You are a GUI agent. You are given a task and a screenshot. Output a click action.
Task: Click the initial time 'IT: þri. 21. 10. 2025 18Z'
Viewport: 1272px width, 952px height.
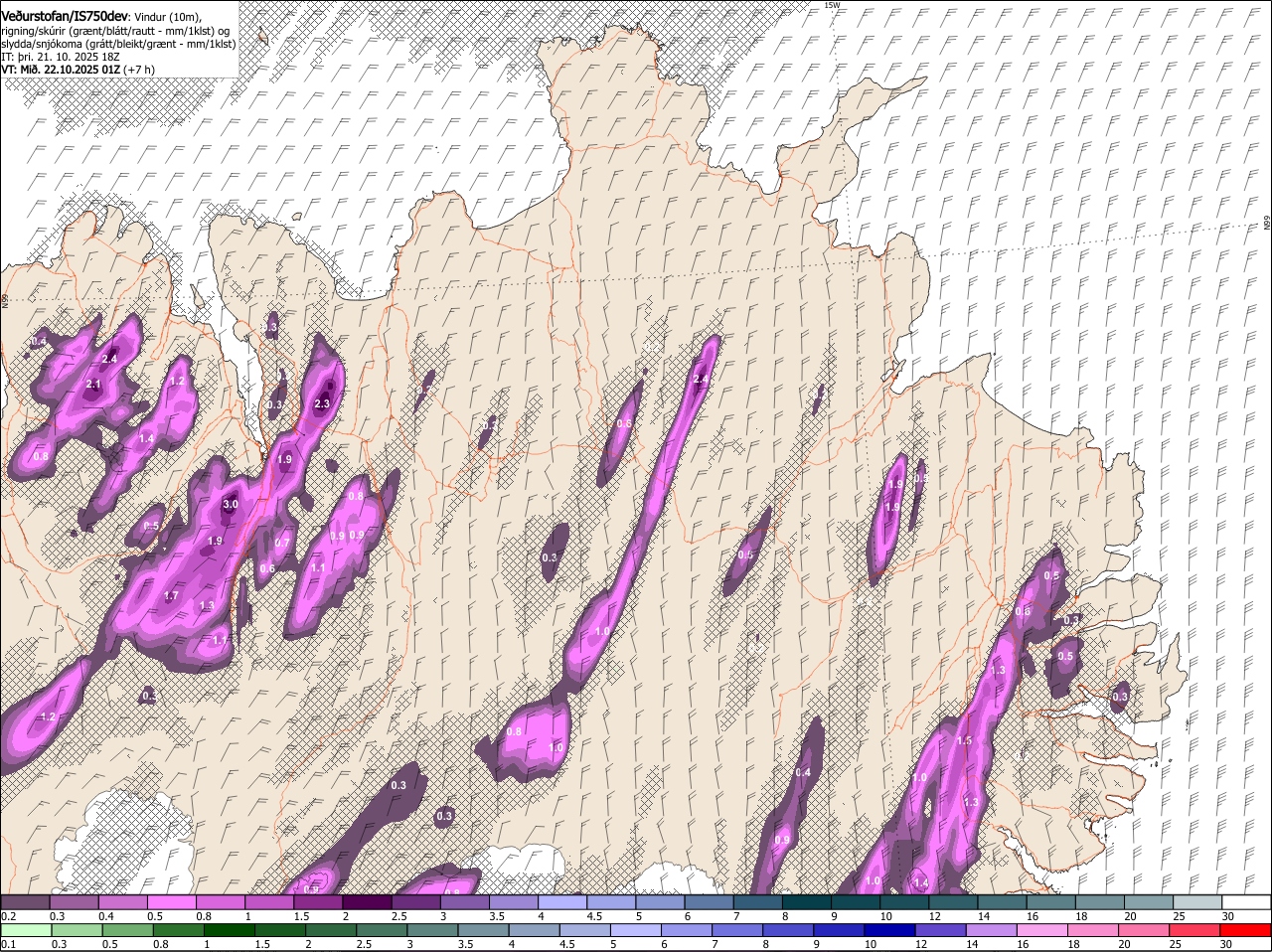click(x=63, y=57)
